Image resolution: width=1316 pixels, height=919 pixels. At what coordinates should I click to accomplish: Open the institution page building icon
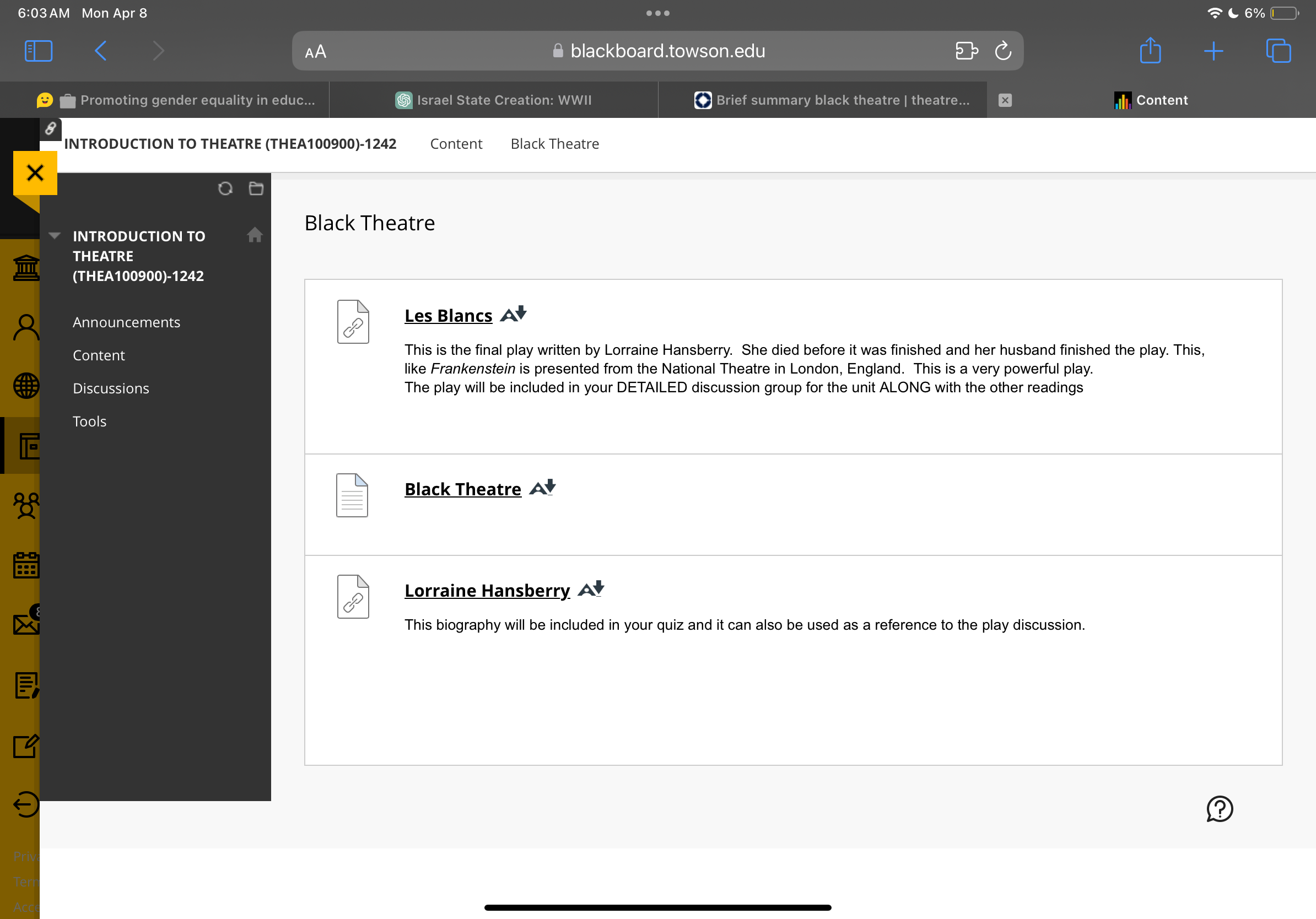26,268
